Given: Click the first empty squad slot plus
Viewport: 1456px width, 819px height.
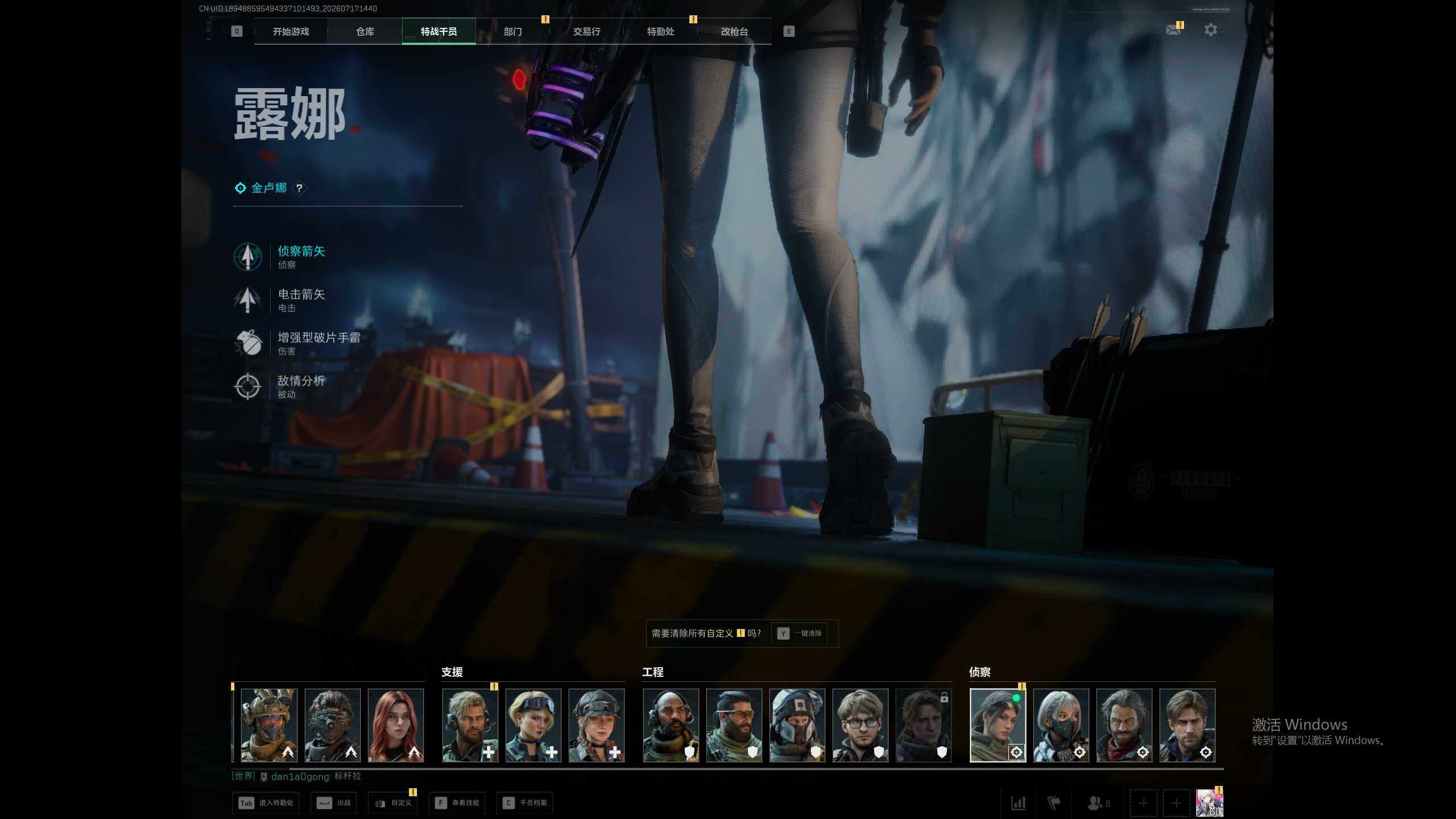Looking at the screenshot, I should pos(1143,803).
